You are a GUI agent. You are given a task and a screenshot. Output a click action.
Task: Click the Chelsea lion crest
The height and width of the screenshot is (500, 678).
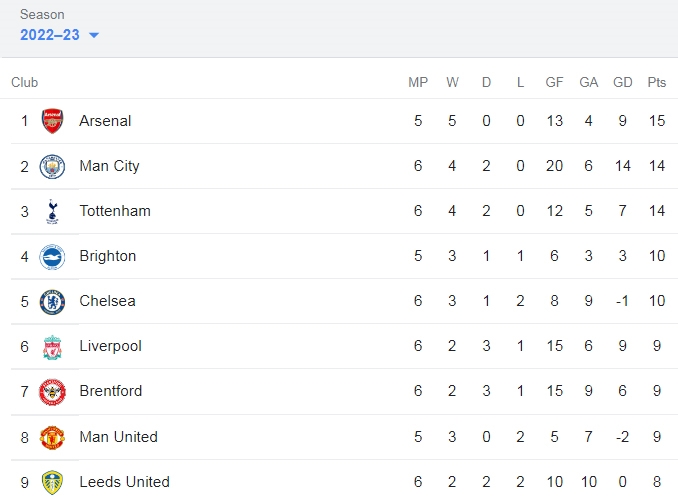point(52,302)
